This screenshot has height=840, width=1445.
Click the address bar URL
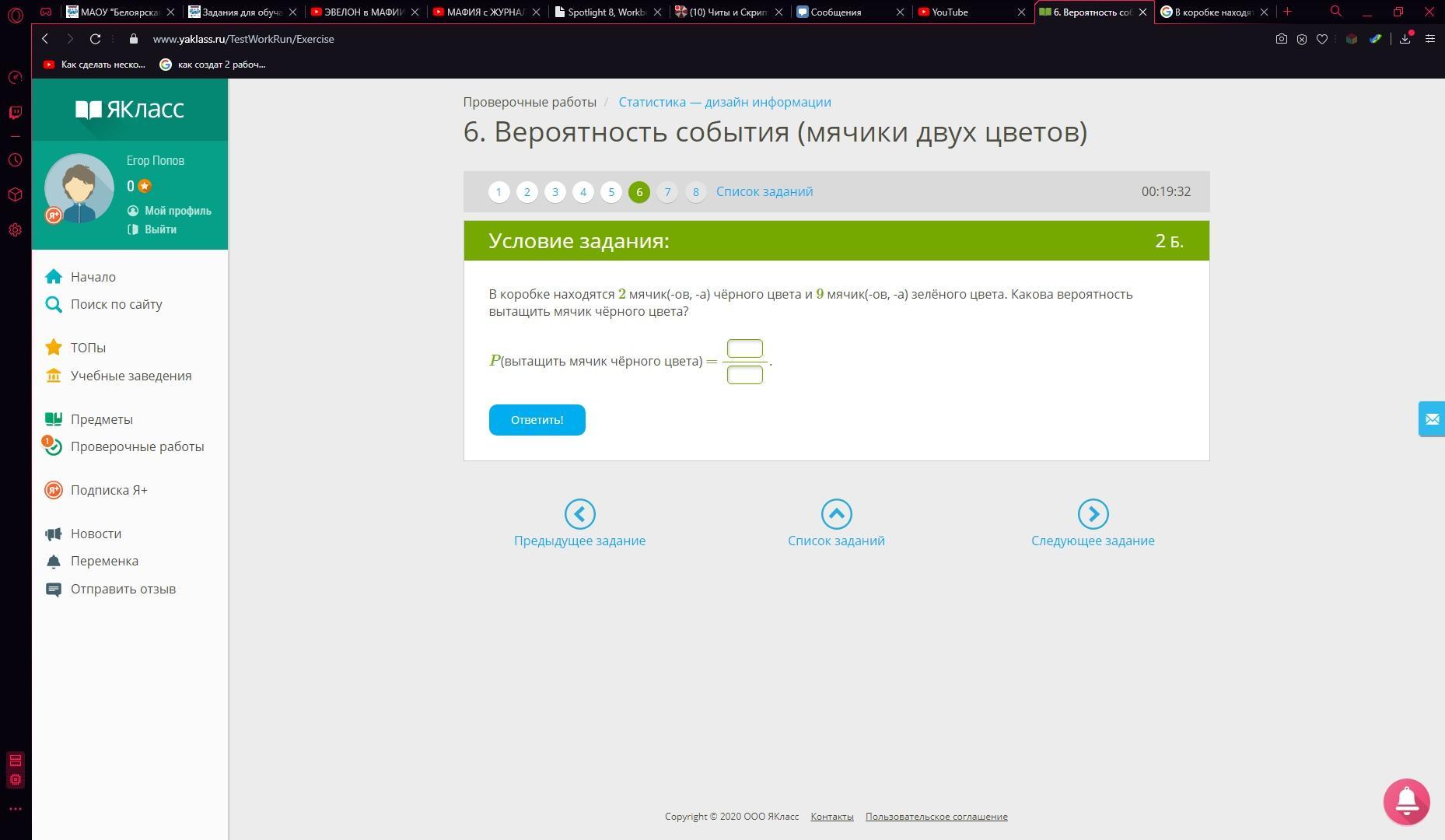(243, 39)
